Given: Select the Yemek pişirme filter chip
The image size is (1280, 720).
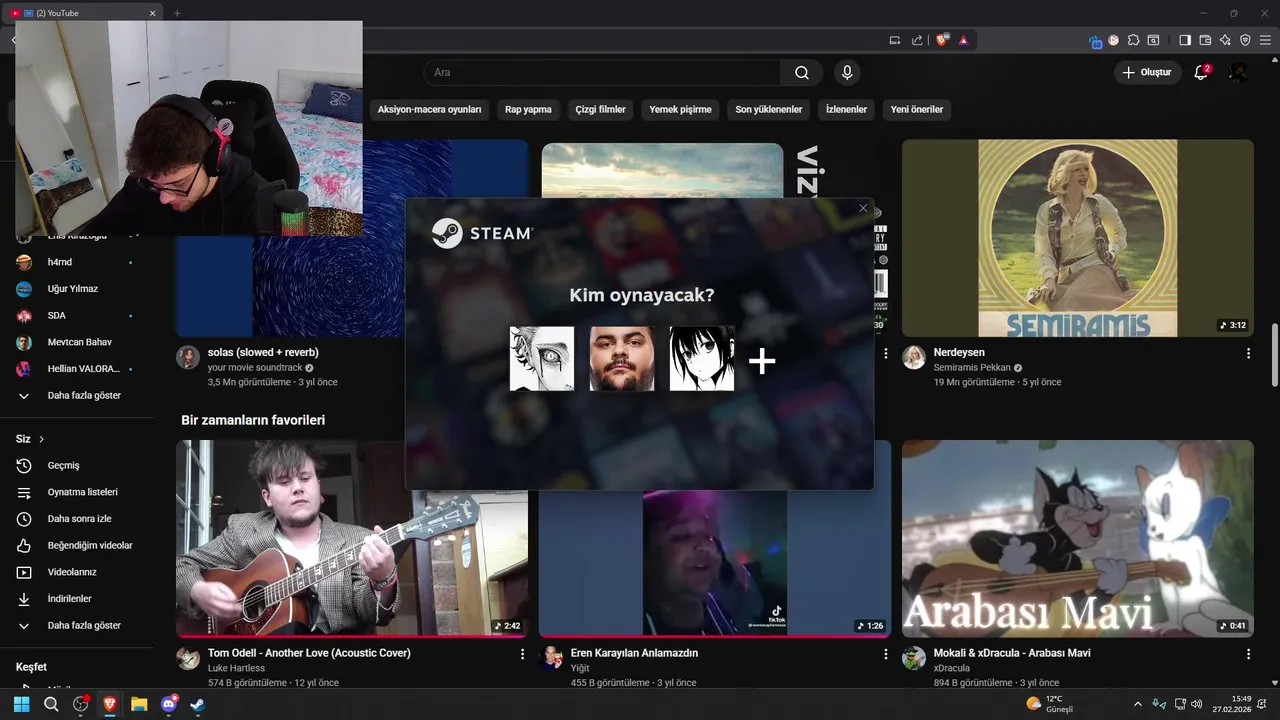Looking at the screenshot, I should coord(680,109).
